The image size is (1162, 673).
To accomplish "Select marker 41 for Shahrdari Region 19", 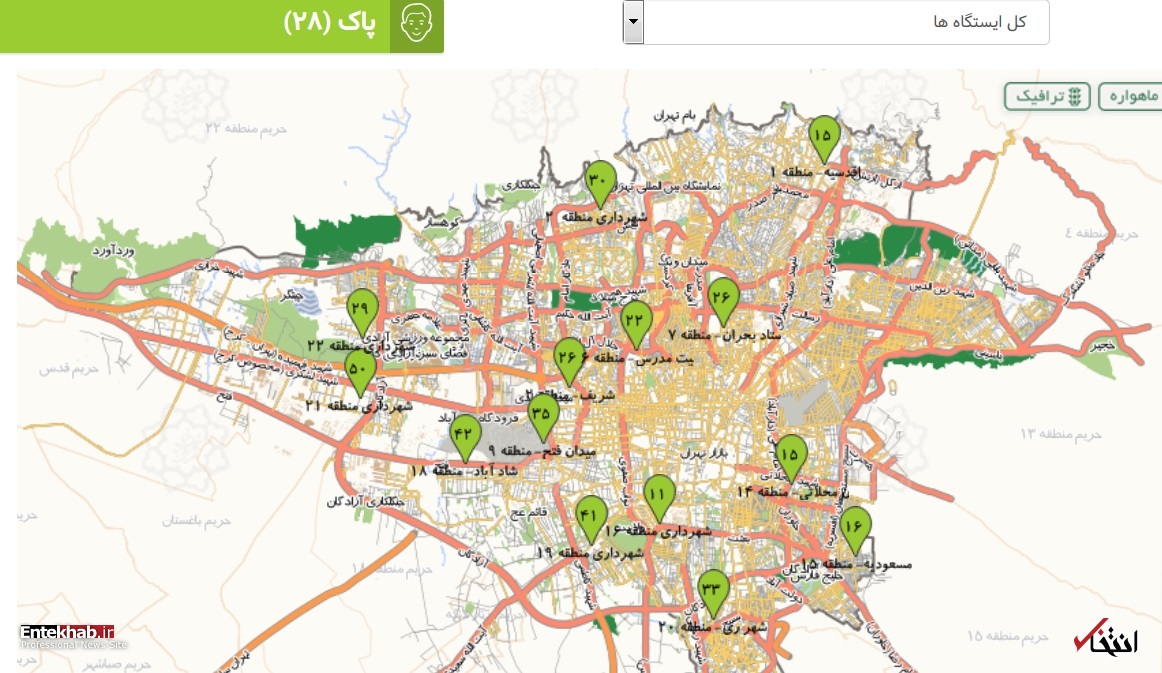I will (x=591, y=518).
